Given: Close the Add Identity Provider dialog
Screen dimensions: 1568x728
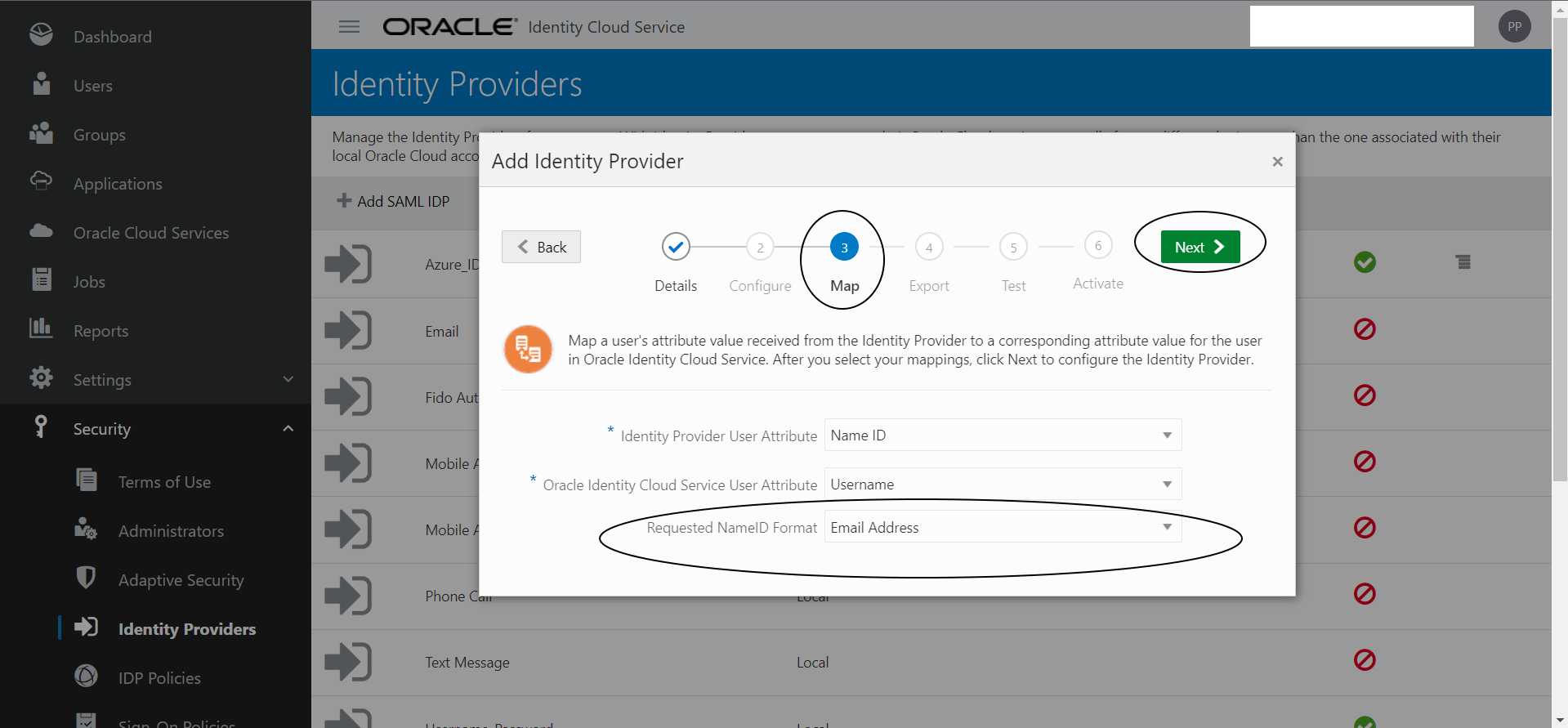Looking at the screenshot, I should pos(1277,162).
